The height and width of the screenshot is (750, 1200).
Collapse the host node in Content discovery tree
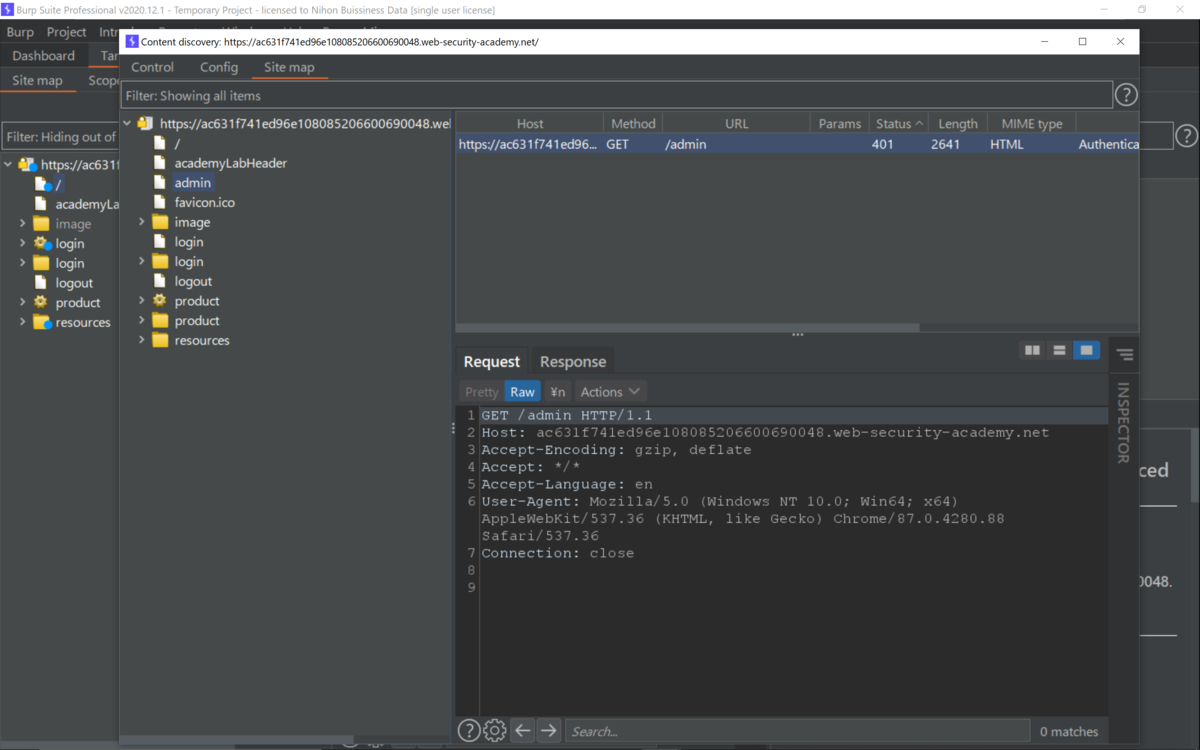[127, 124]
